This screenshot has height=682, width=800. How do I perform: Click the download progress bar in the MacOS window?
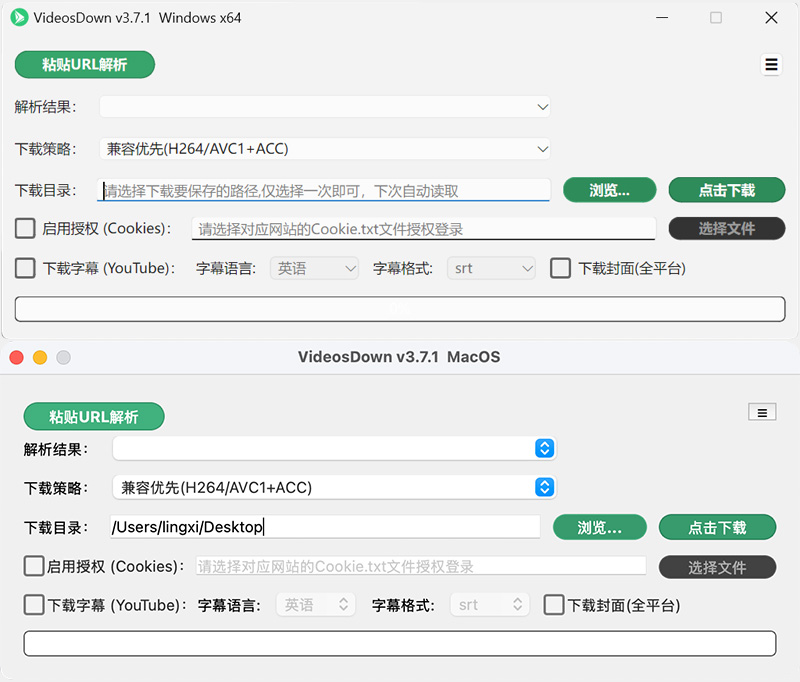coord(400,644)
